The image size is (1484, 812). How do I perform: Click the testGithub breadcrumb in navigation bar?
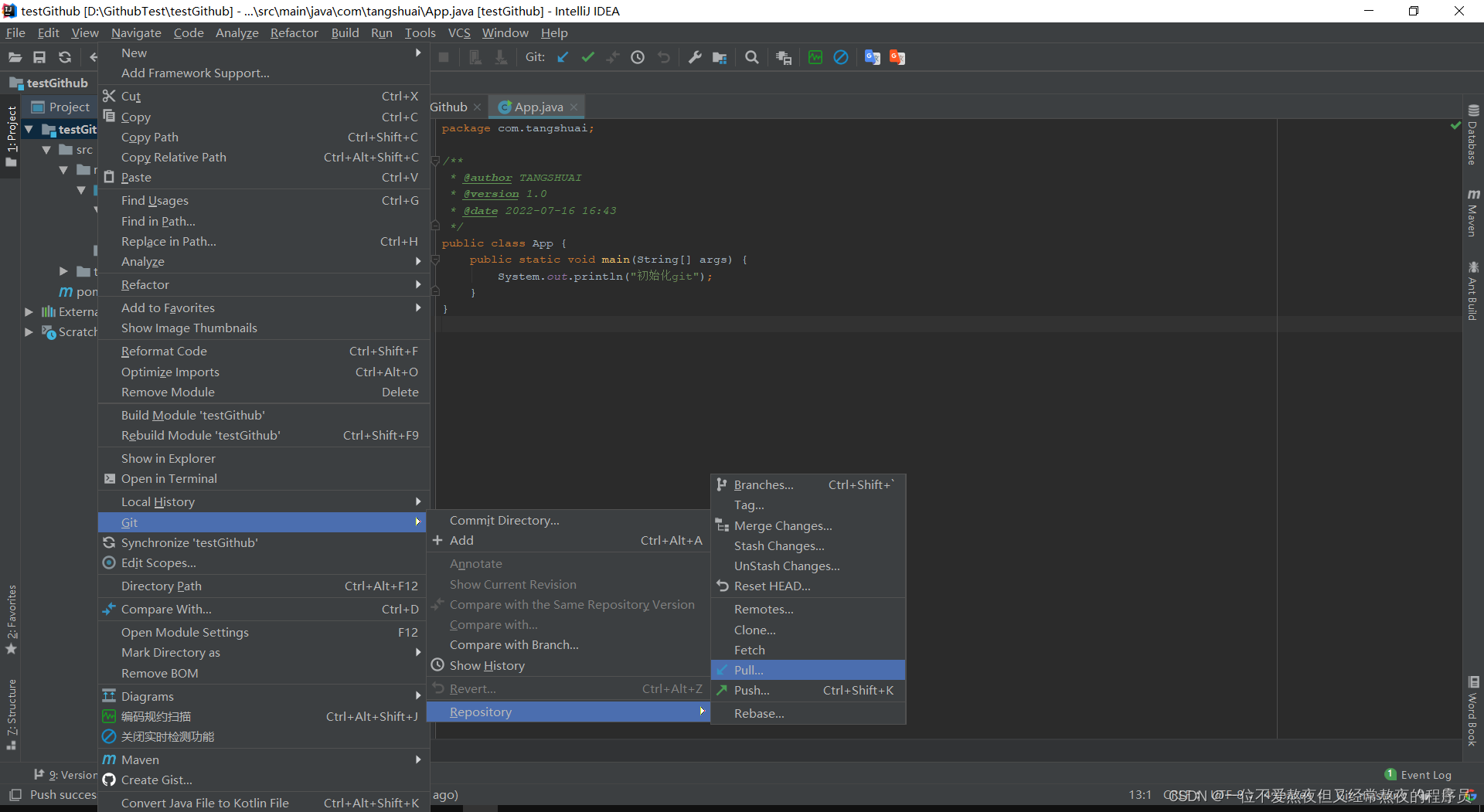click(x=49, y=83)
